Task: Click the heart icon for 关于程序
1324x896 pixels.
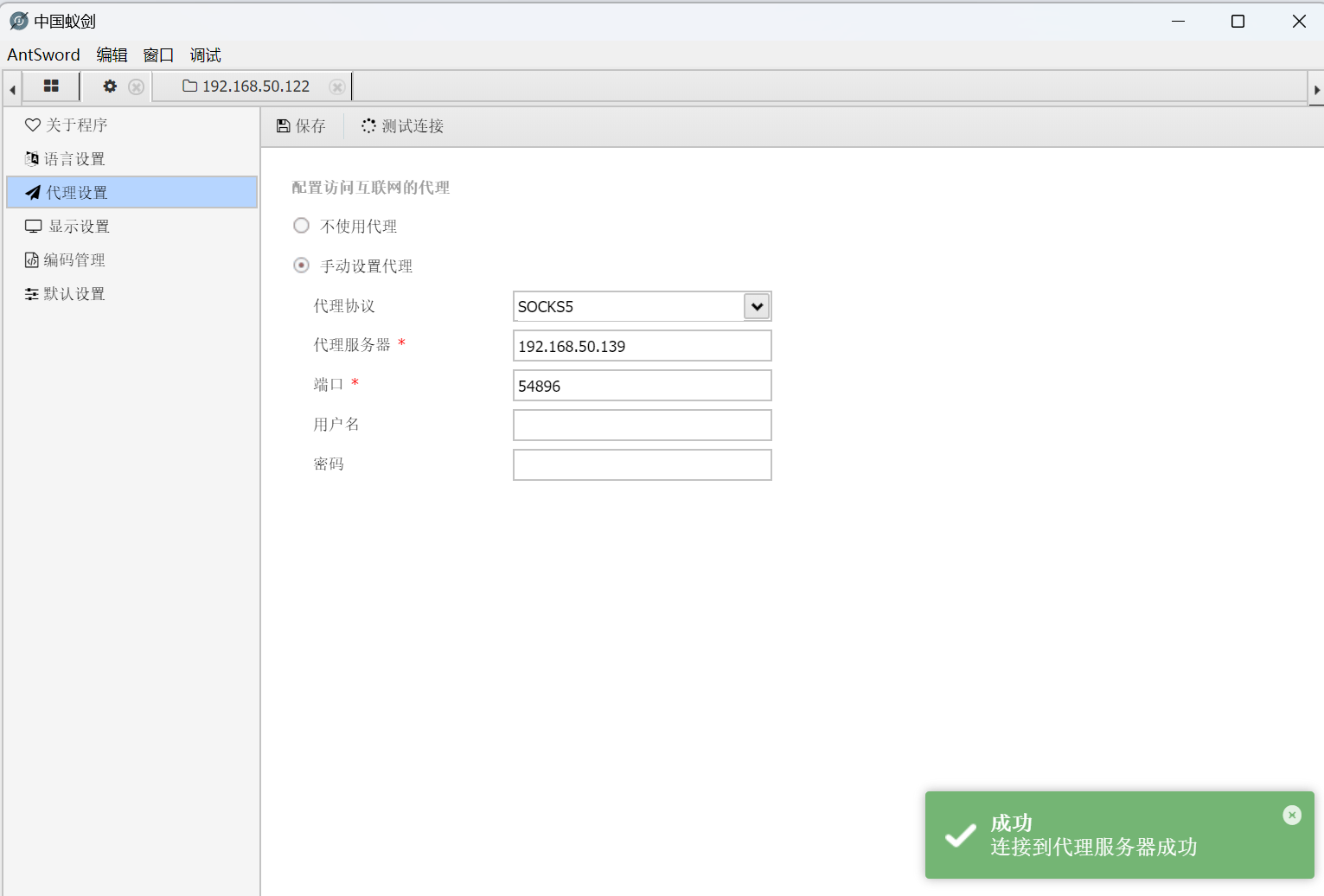Action: (33, 125)
